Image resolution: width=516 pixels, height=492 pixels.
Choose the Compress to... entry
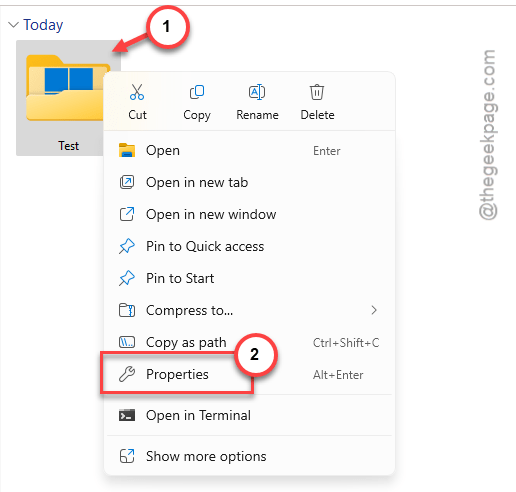[249, 310]
